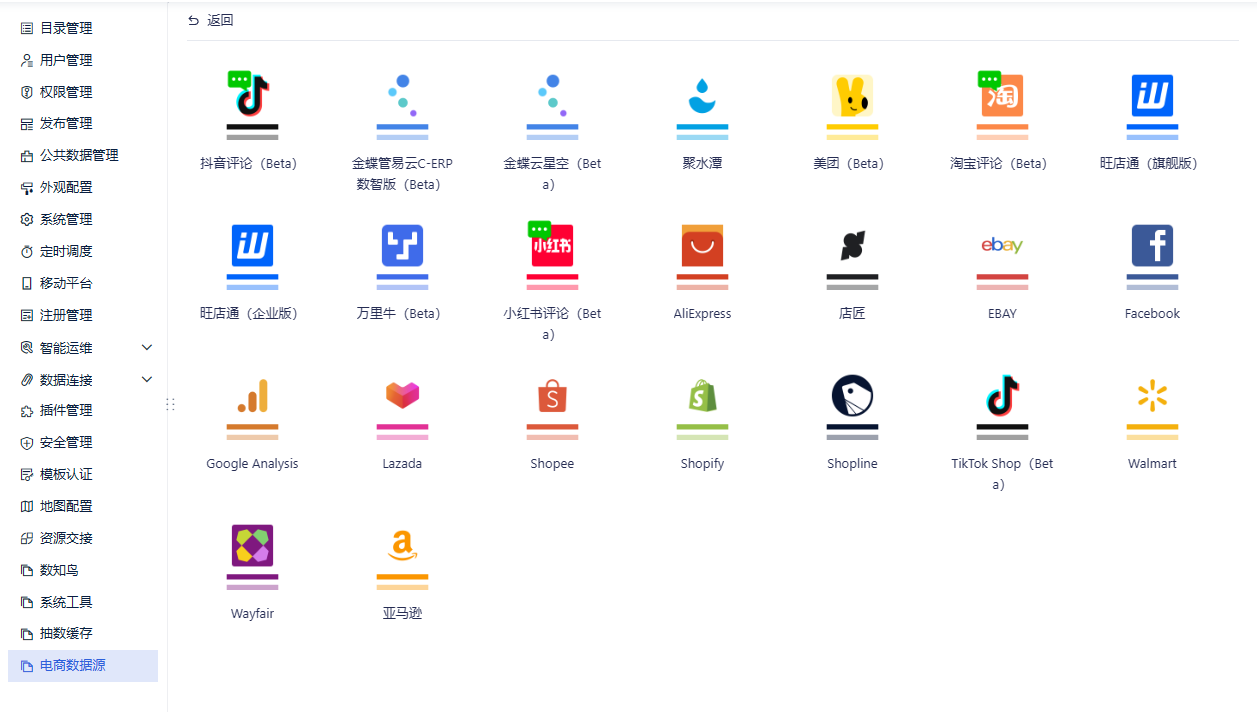This screenshot has width=1257, height=712.
Task: Select the highlighted 电商数据源 sidebar item
Action: pyautogui.click(x=83, y=666)
